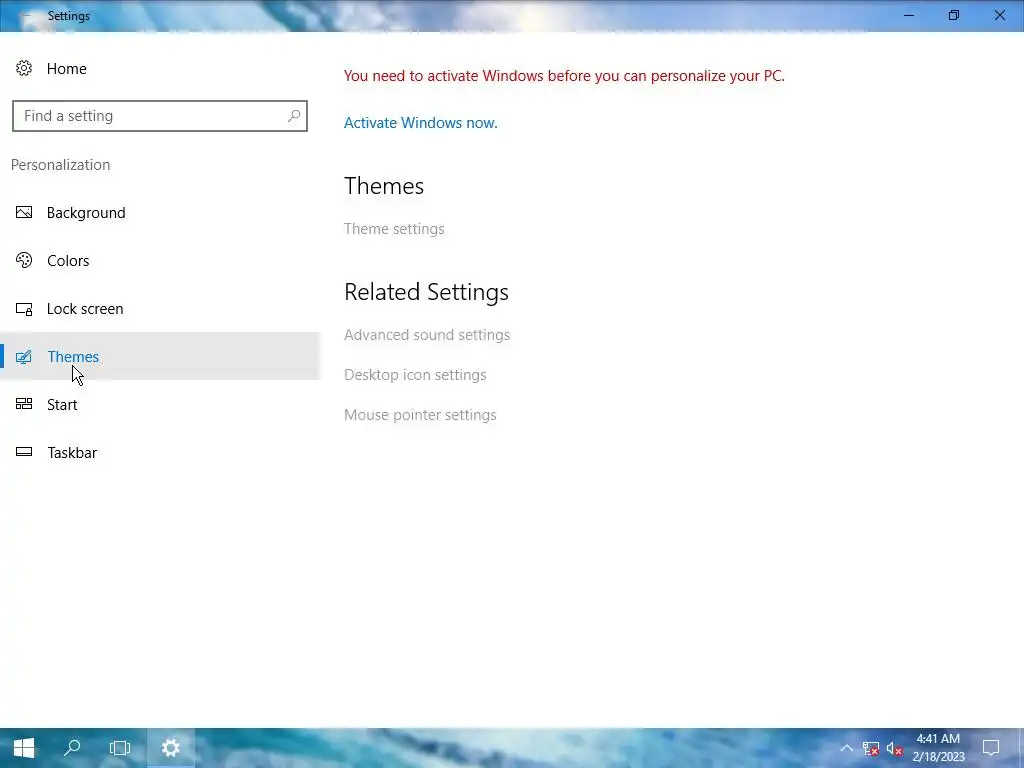This screenshot has width=1024, height=768.
Task: Open Desktop icon settings link
Action: click(x=415, y=375)
